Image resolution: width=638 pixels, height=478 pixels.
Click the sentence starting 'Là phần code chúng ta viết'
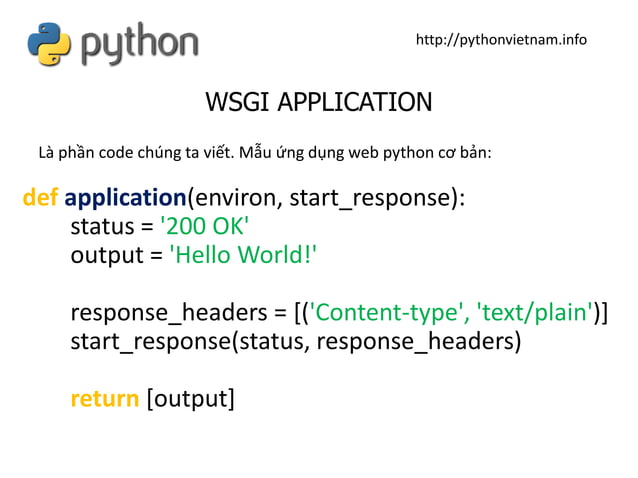pos(265,153)
